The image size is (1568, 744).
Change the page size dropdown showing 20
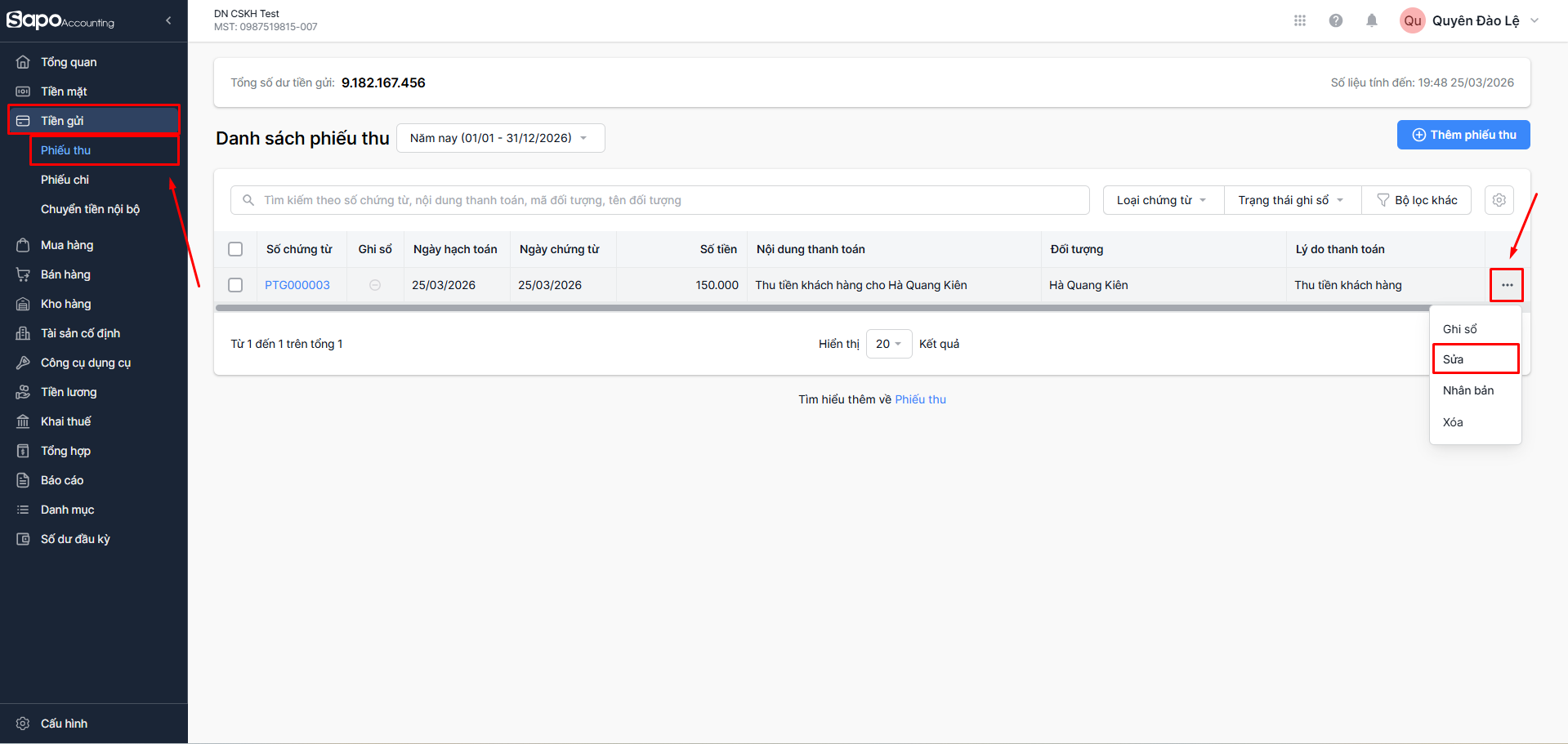coord(888,344)
